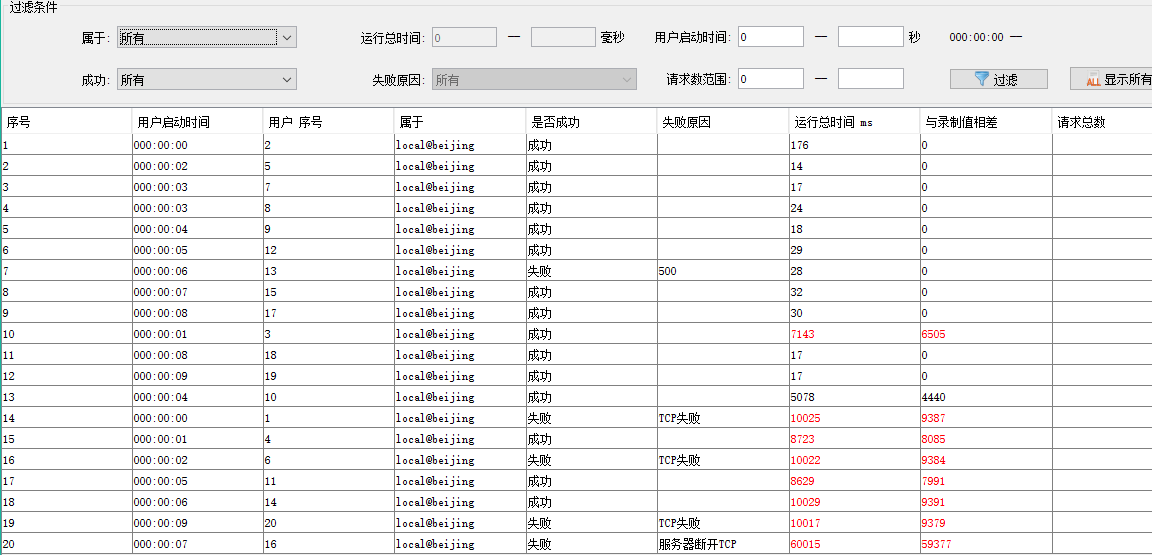
Task: Click the ALL icon on 显示所有 button
Action: [x=1093, y=80]
